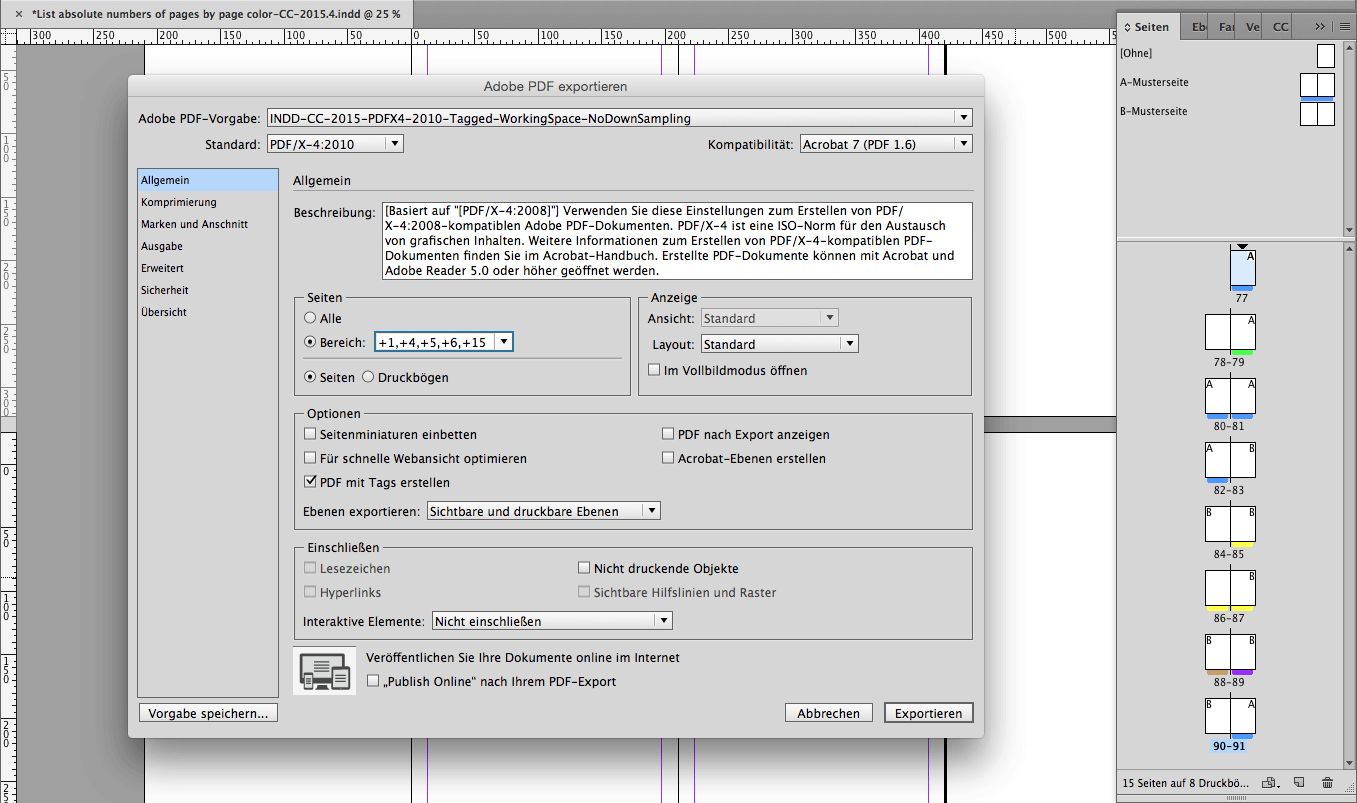The image size is (1357, 803).
Task: Select the B-Musterseite master spread thumbnail
Action: [1317, 114]
